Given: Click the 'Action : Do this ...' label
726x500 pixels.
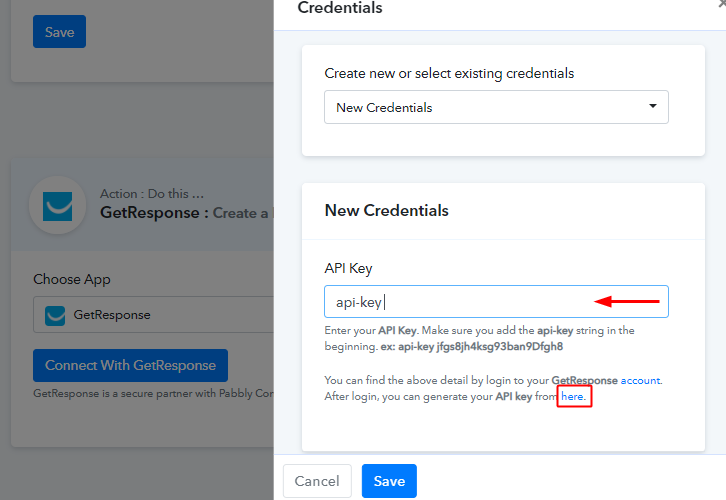Looking at the screenshot, I should pyautogui.click(x=152, y=194).
